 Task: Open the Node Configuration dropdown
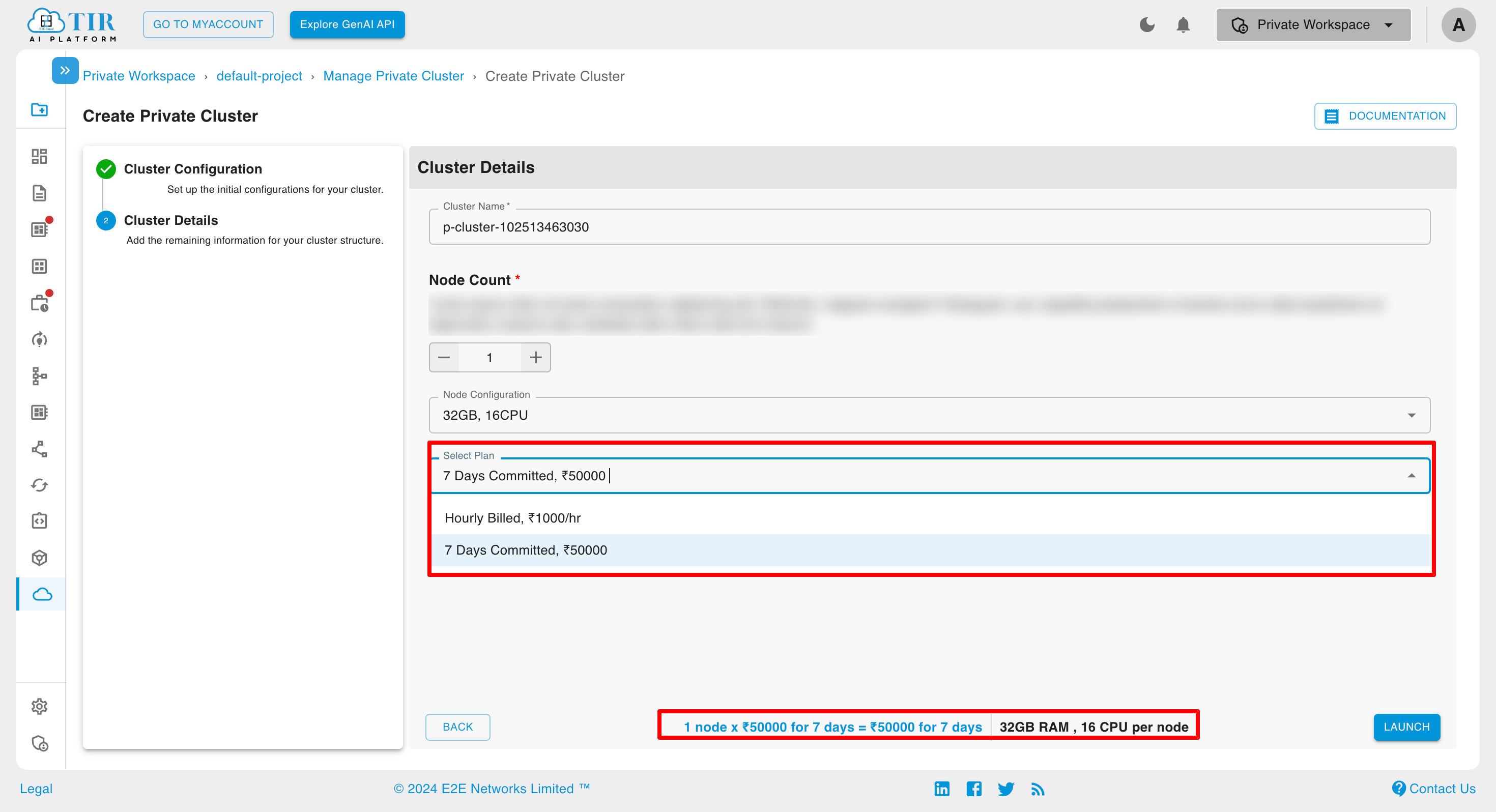[x=929, y=415]
